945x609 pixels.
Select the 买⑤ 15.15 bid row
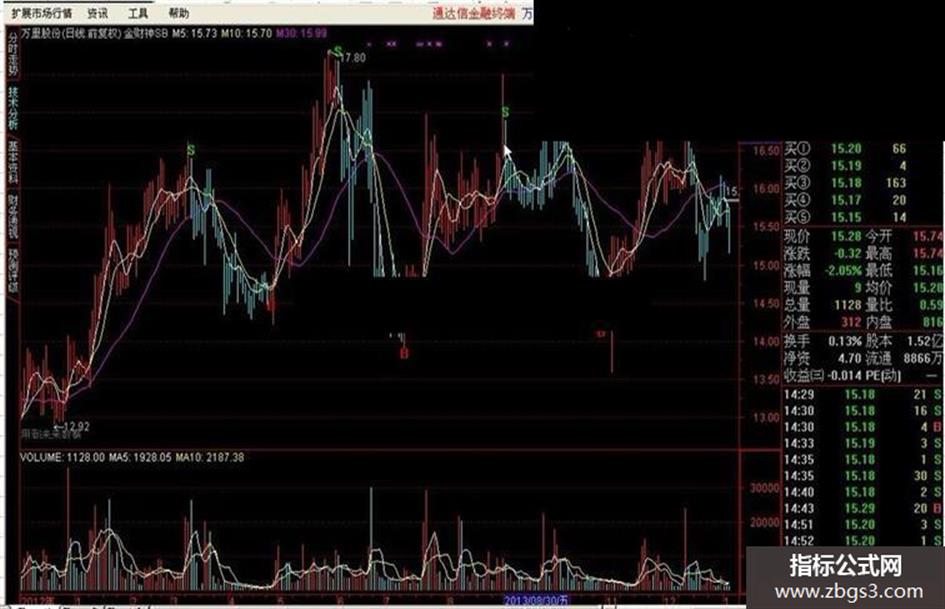pyautogui.click(x=846, y=217)
